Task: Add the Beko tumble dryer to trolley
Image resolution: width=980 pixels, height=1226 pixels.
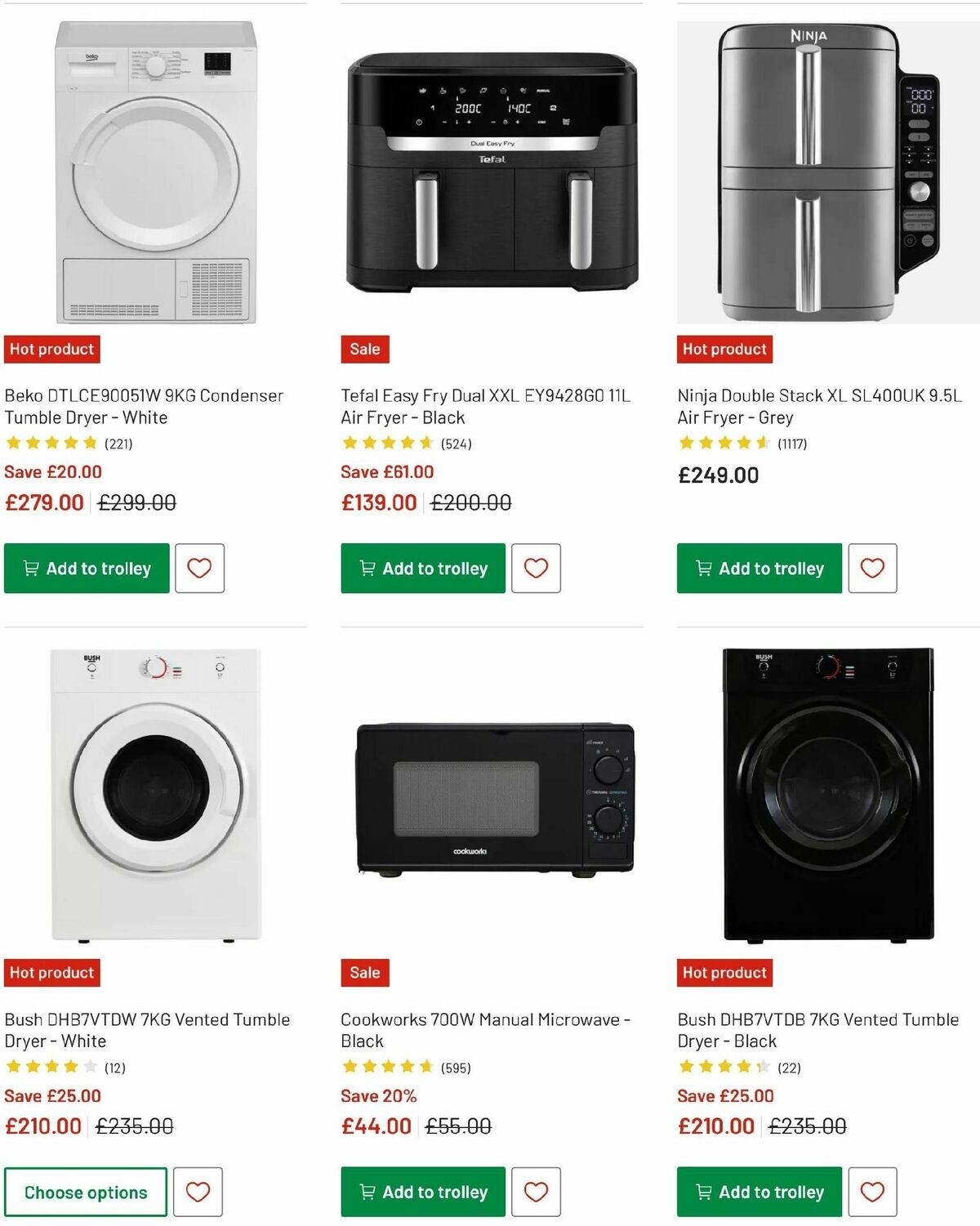Action: [85, 568]
